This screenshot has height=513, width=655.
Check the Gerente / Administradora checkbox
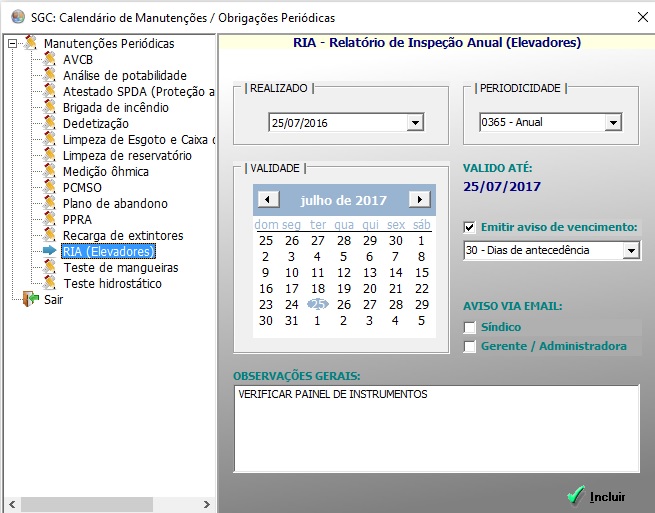470,346
